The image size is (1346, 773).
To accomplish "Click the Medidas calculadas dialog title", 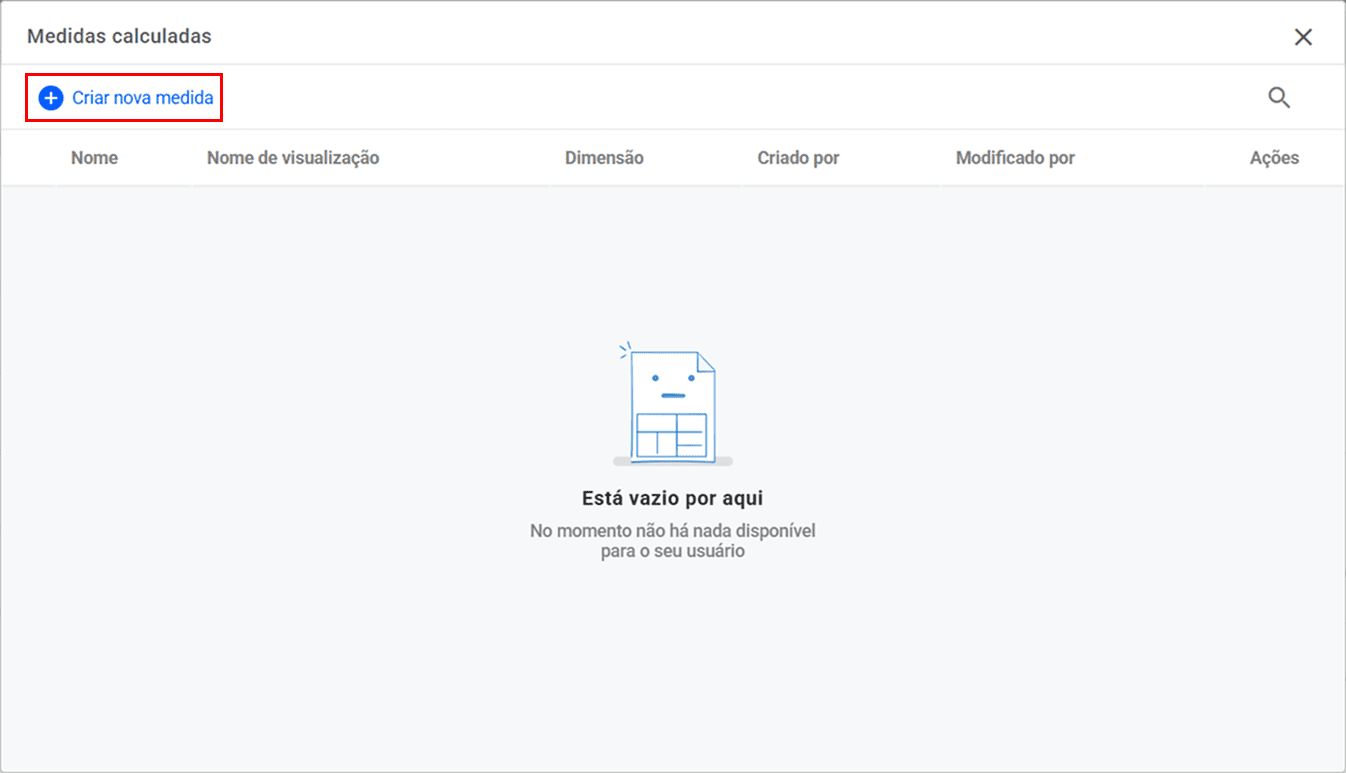I will coord(119,37).
